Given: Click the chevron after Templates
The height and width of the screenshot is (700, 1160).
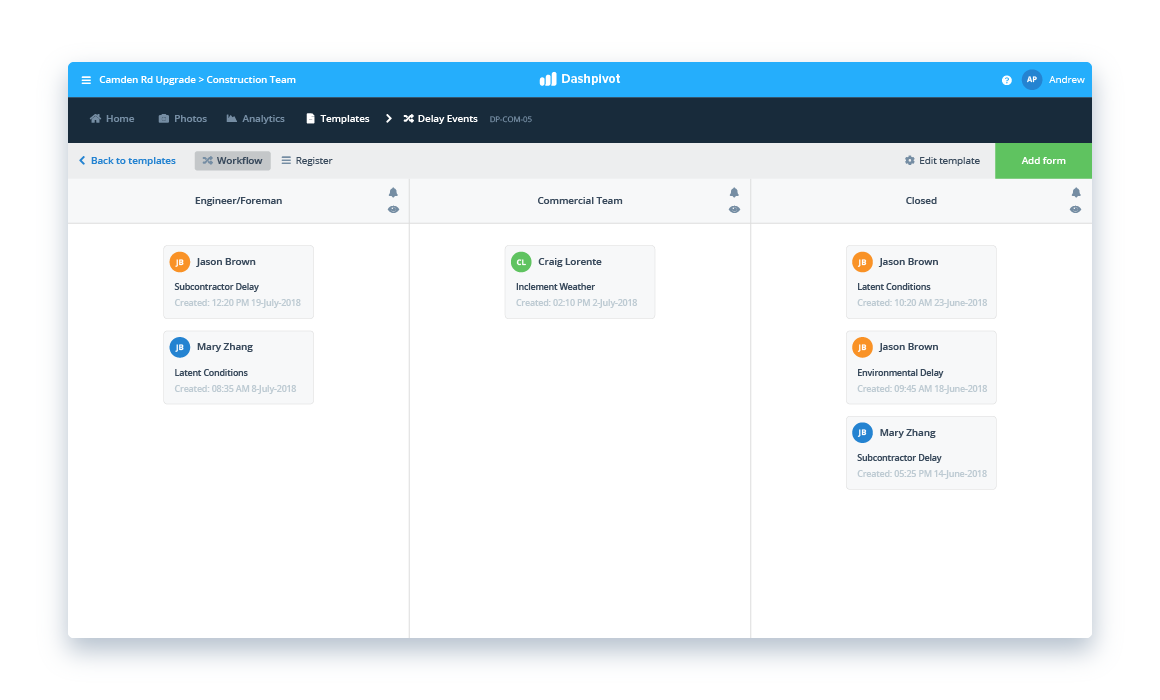Looking at the screenshot, I should 388,118.
